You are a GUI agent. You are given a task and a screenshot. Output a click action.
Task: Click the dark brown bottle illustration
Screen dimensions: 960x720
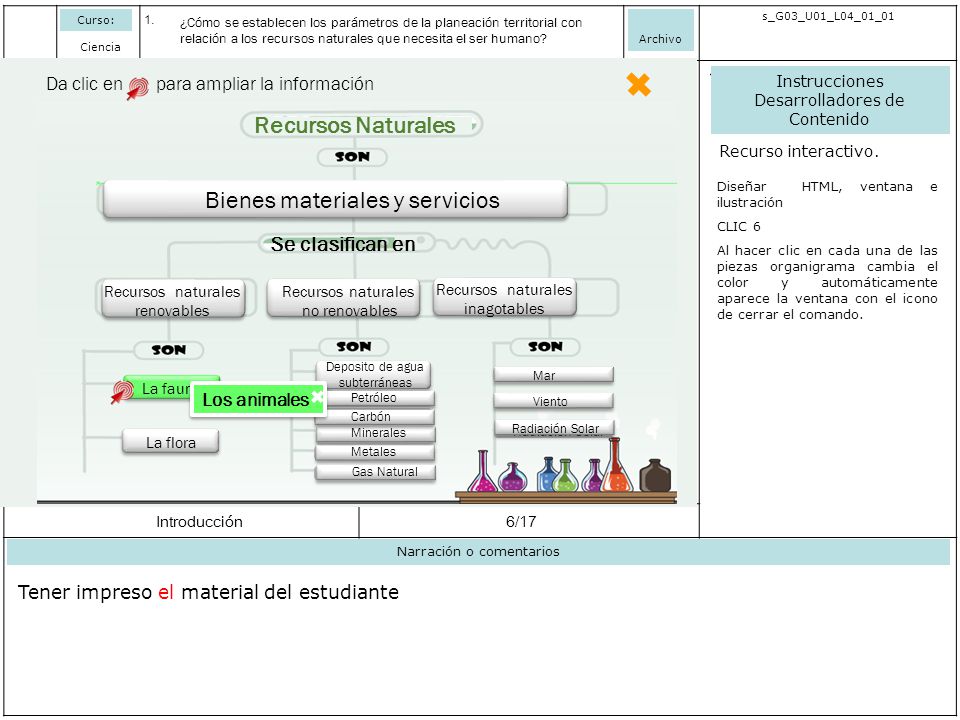coord(655,476)
